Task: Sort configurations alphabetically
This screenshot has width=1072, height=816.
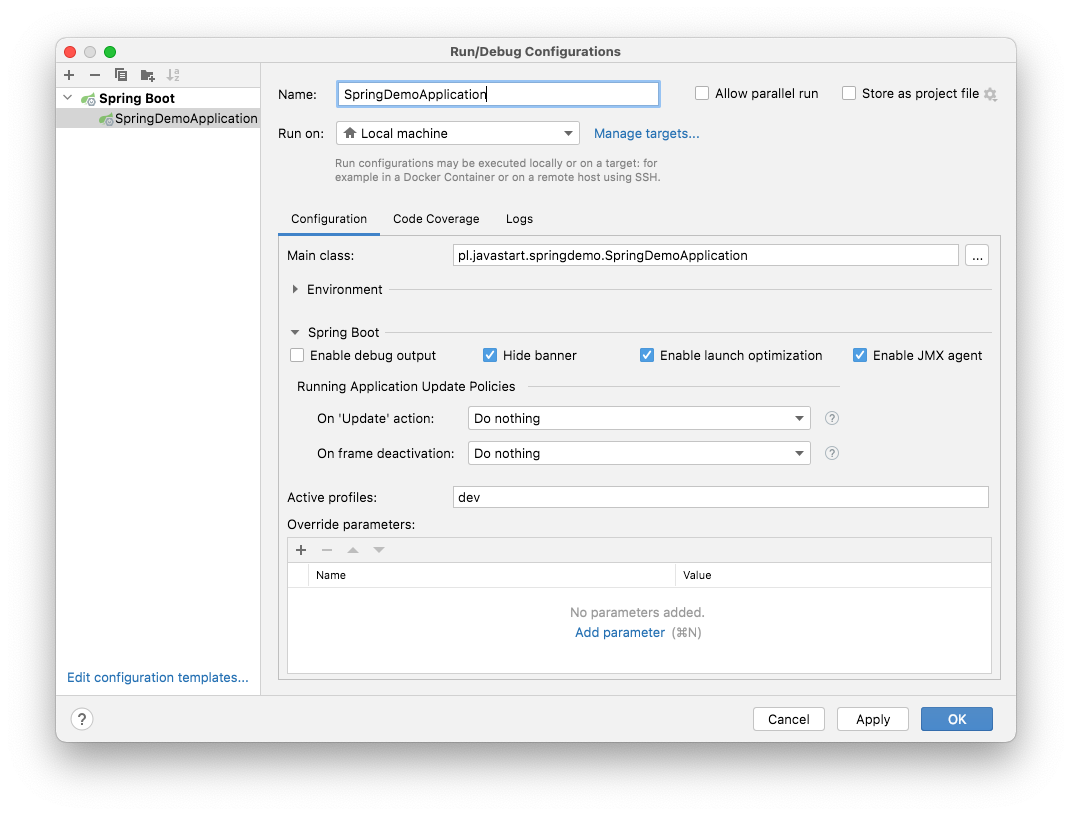Action: tap(174, 75)
